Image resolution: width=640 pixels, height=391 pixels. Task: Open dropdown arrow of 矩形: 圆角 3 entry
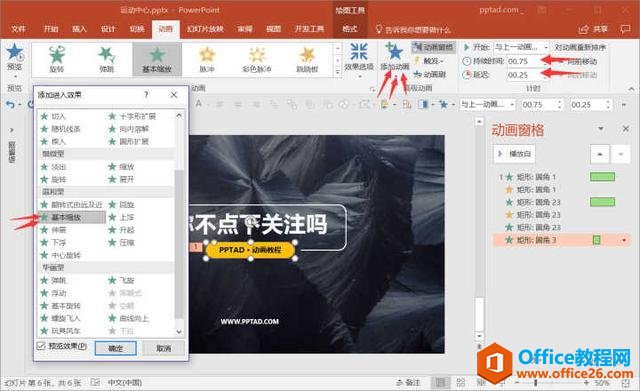[624, 240]
